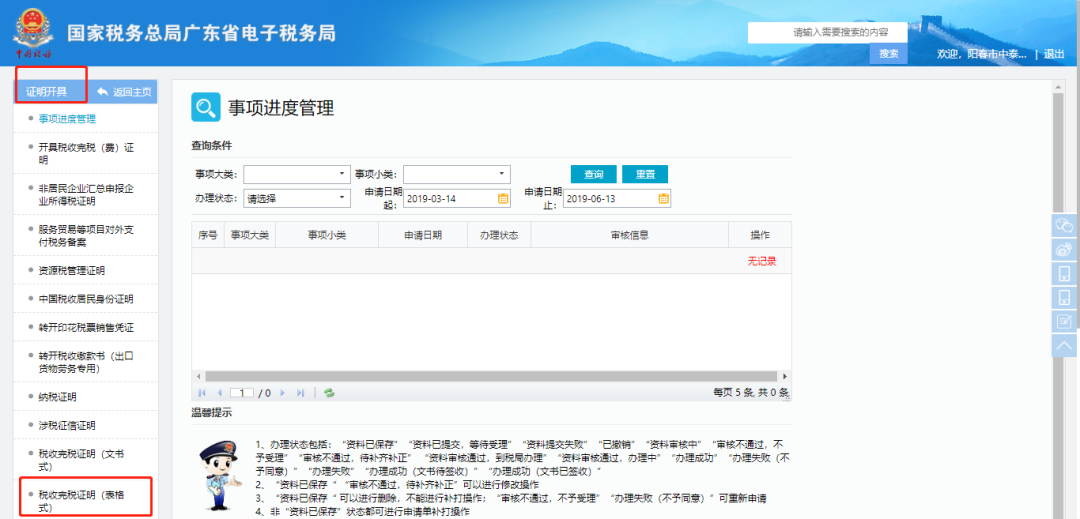
Task: Open 非居民企业汇总申报企业所得税证明 item
Action: 86,194
